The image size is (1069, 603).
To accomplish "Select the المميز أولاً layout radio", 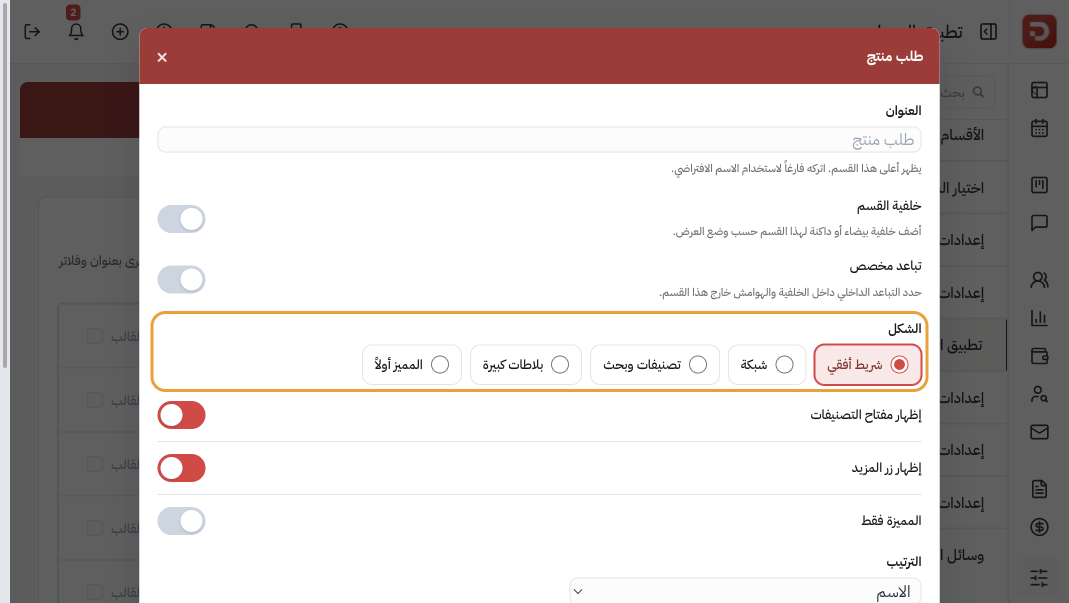I will coord(412,365).
